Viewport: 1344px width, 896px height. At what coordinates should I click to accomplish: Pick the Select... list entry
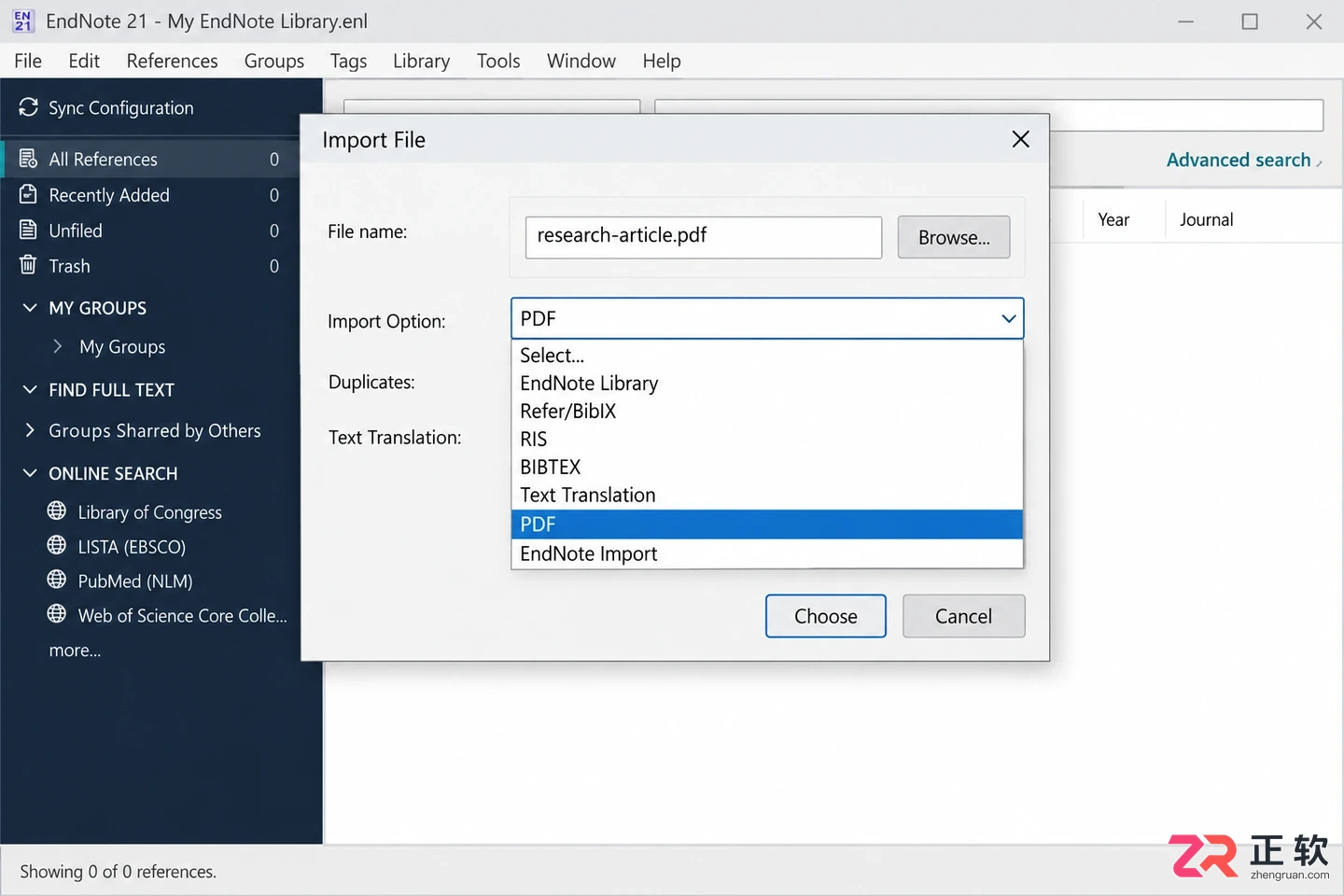tap(767, 356)
